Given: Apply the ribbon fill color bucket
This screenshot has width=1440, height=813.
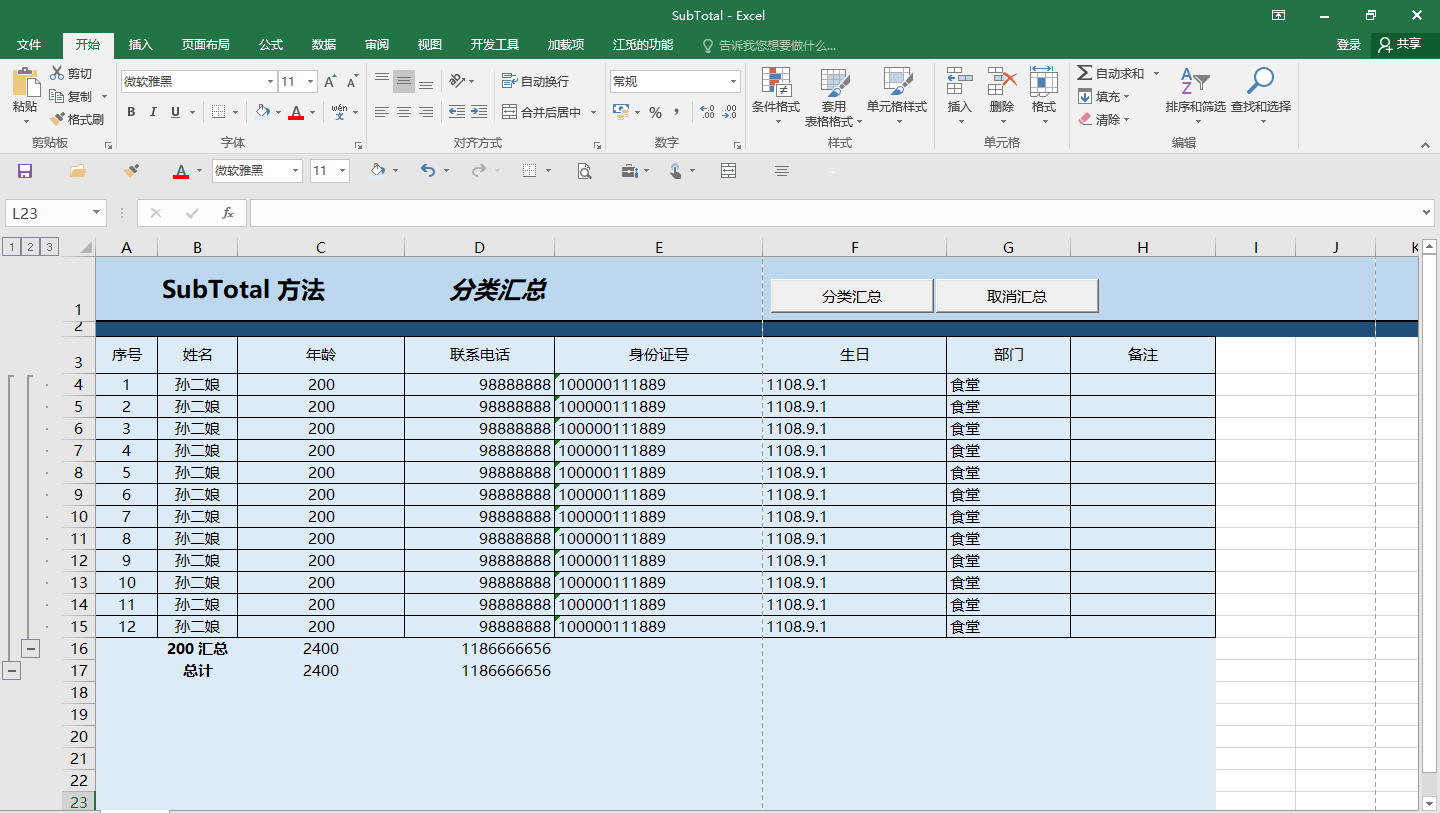Looking at the screenshot, I should (x=262, y=112).
